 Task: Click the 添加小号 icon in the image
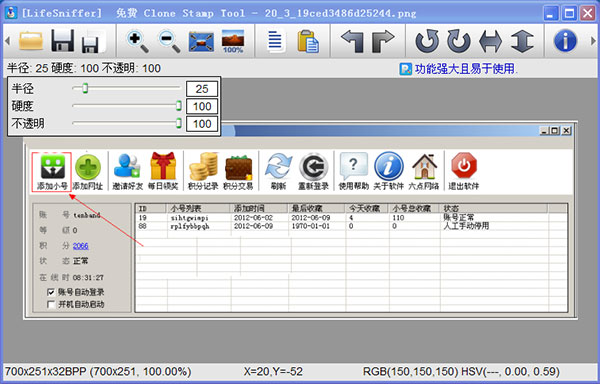coord(52,172)
